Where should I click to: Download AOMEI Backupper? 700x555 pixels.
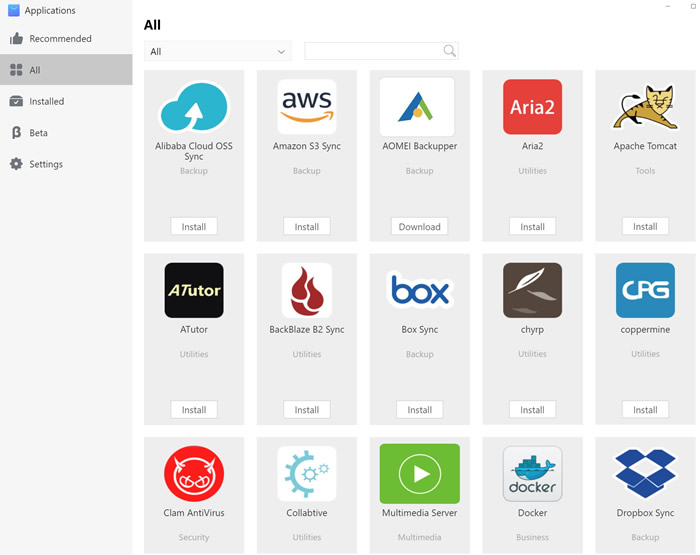tap(419, 227)
